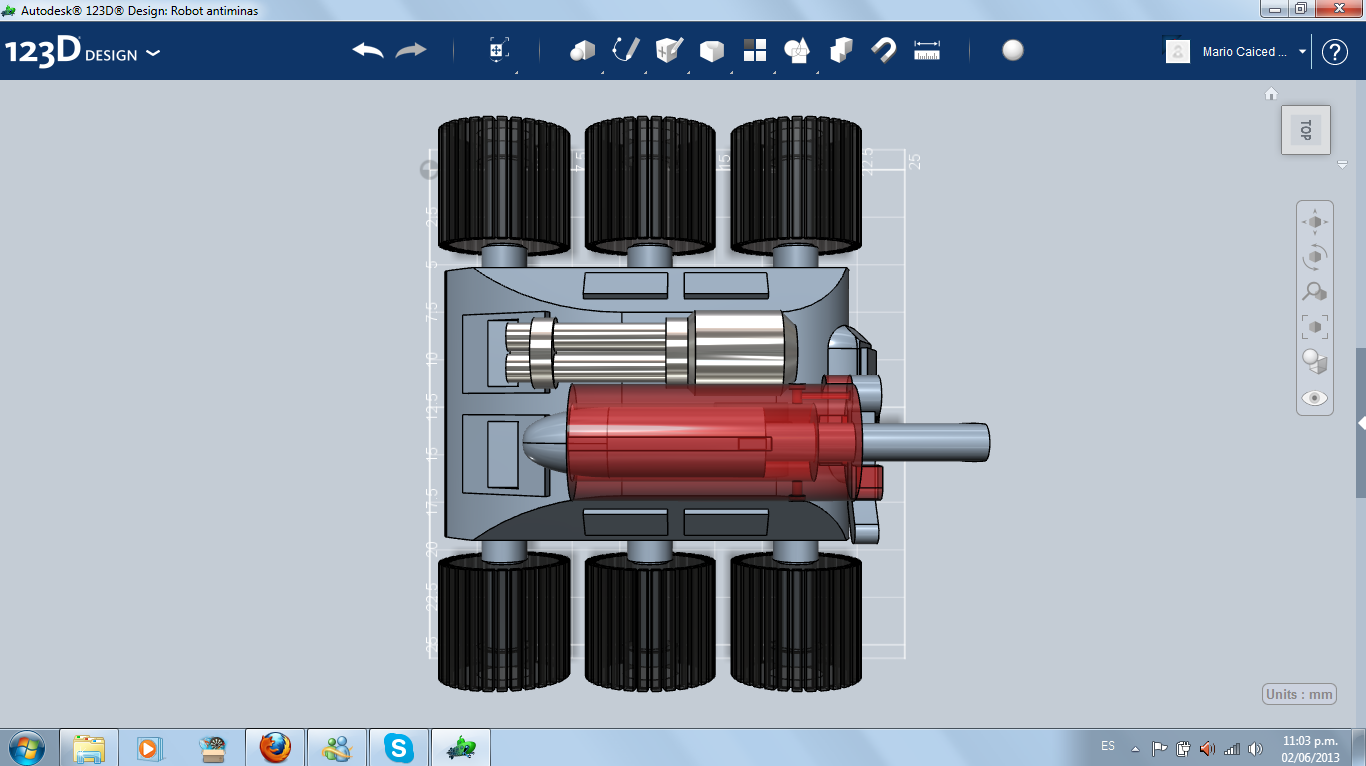Open the Windows Start menu
Viewport: 1366px width, 766px height.
pos(26,747)
